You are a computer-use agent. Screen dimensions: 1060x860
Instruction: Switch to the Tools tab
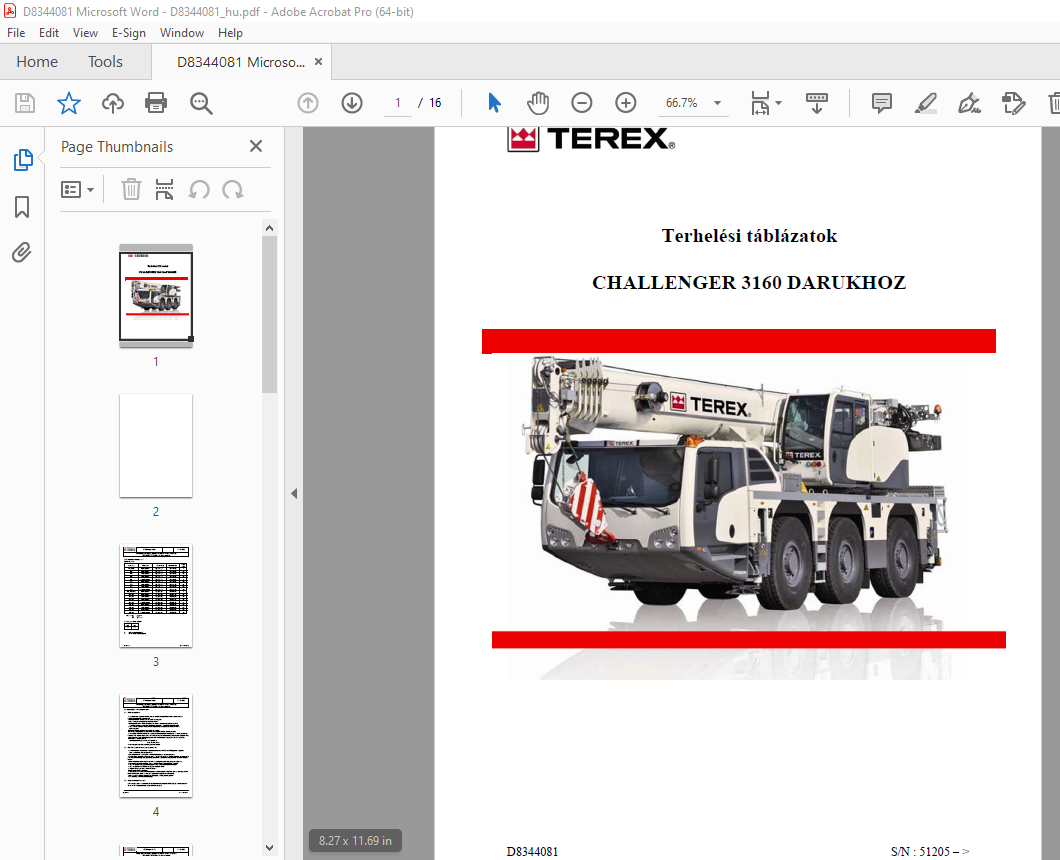105,62
